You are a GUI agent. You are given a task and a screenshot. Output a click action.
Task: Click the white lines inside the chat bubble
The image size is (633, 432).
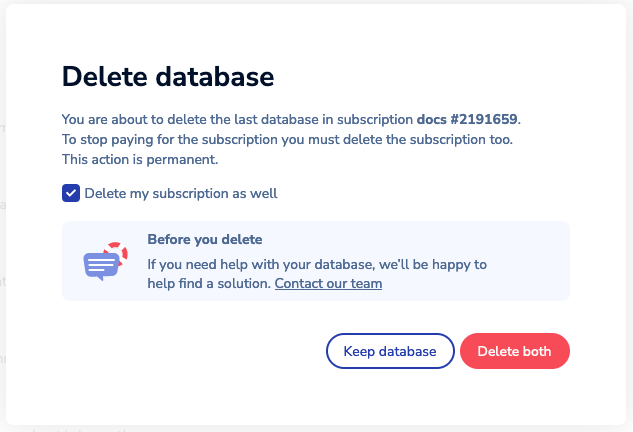click(x=98, y=264)
